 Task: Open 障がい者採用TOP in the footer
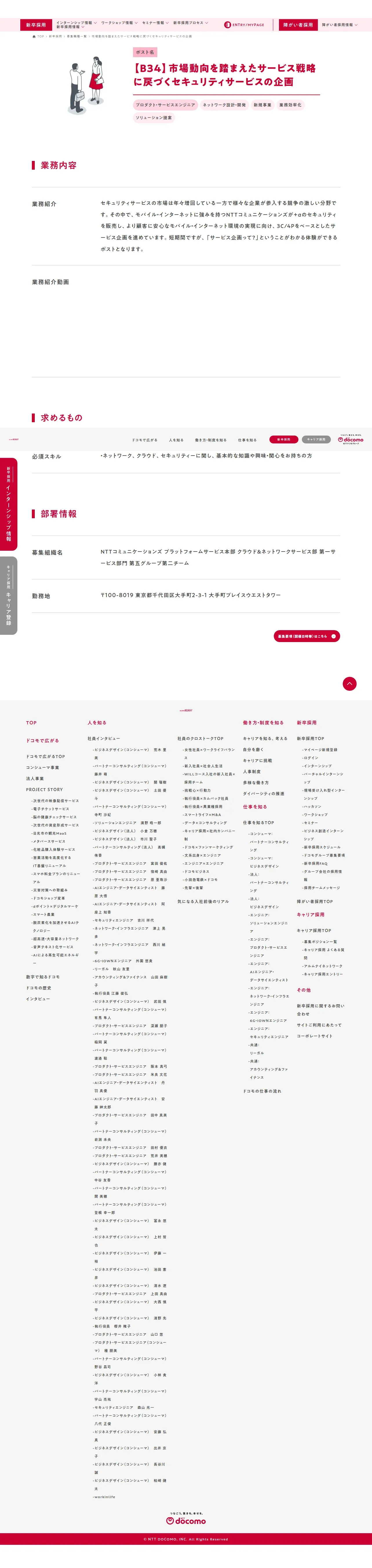pyautogui.click(x=315, y=902)
